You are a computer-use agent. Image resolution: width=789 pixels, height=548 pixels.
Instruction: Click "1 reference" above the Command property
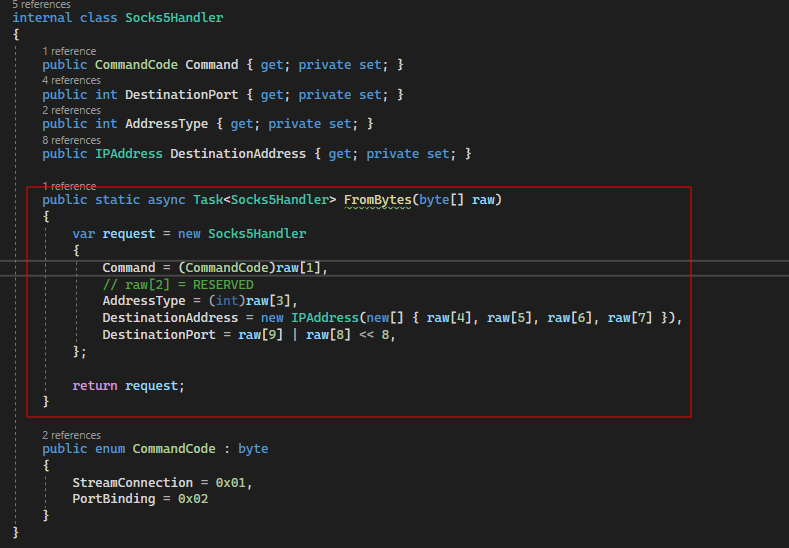69,51
